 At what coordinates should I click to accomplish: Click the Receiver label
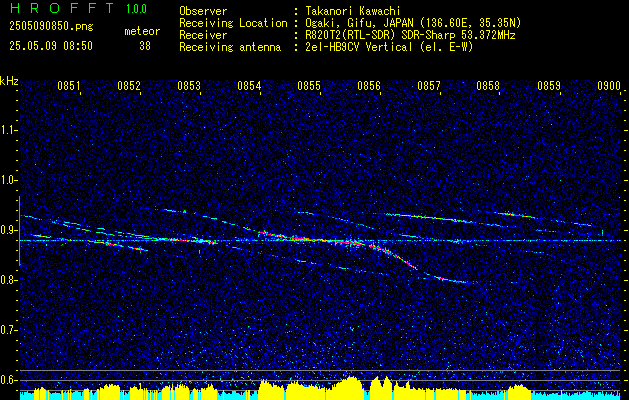(203, 35)
